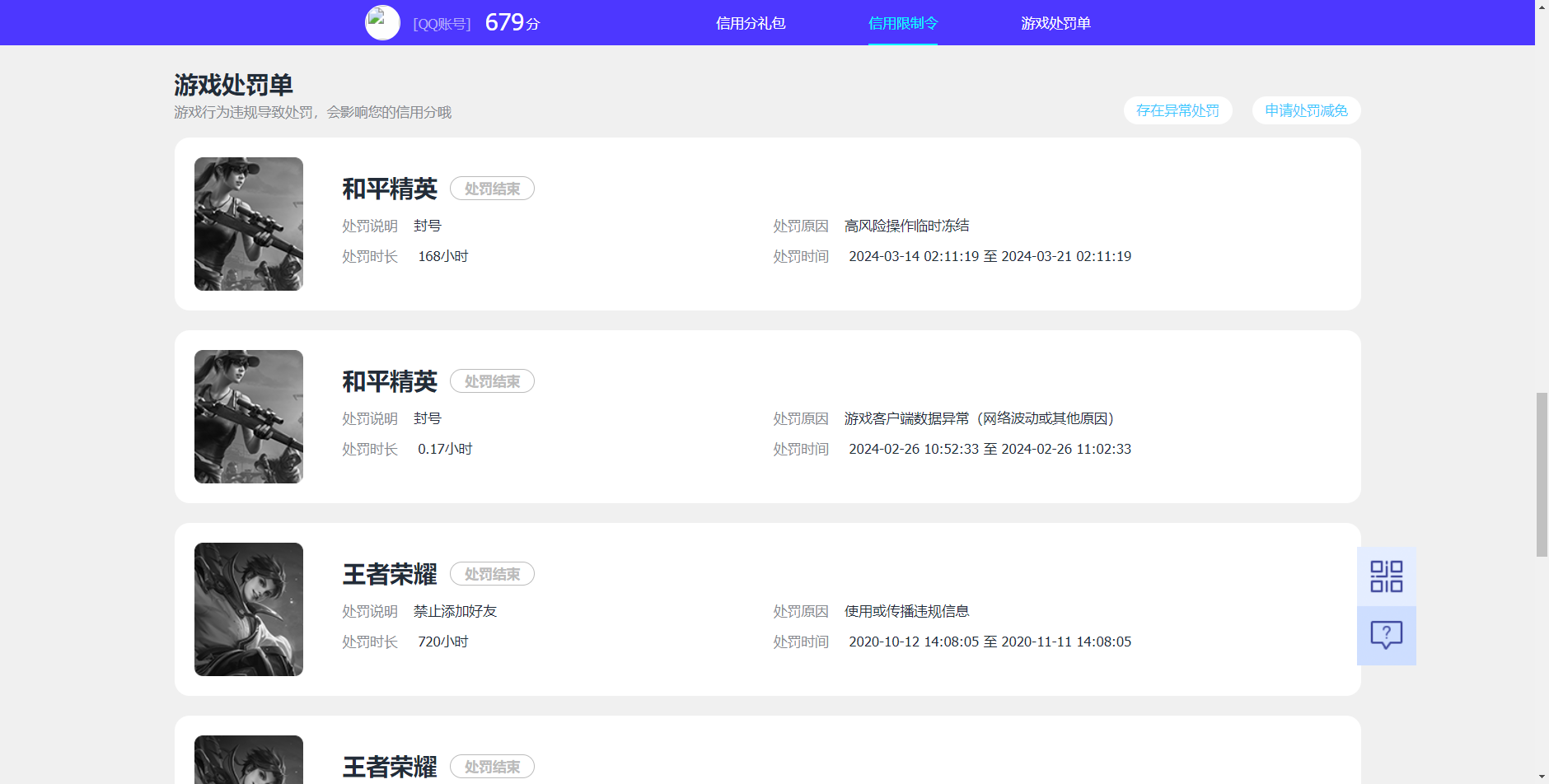This screenshot has width=1549, height=784.
Task: Click the scrollbar down arrow
Action: tap(1542, 777)
